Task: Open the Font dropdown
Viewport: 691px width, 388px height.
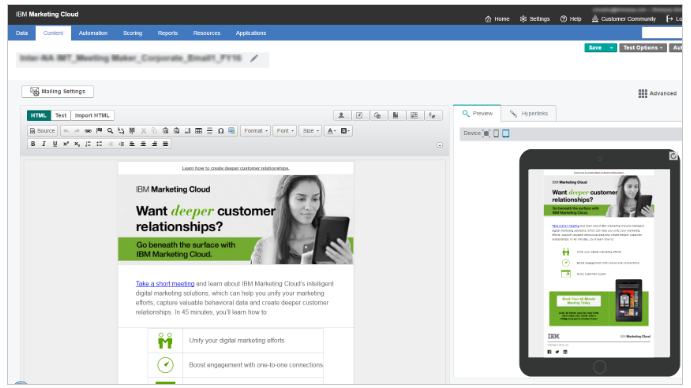Action: click(285, 131)
